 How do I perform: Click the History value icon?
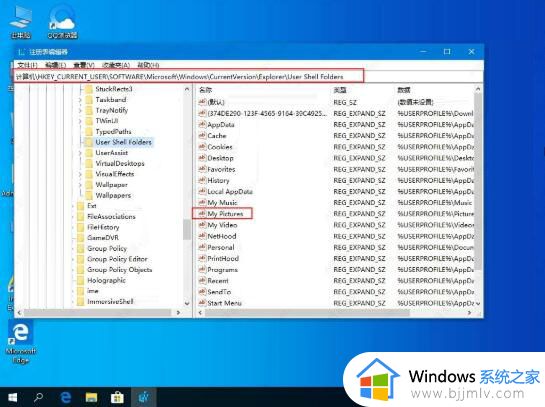point(202,180)
